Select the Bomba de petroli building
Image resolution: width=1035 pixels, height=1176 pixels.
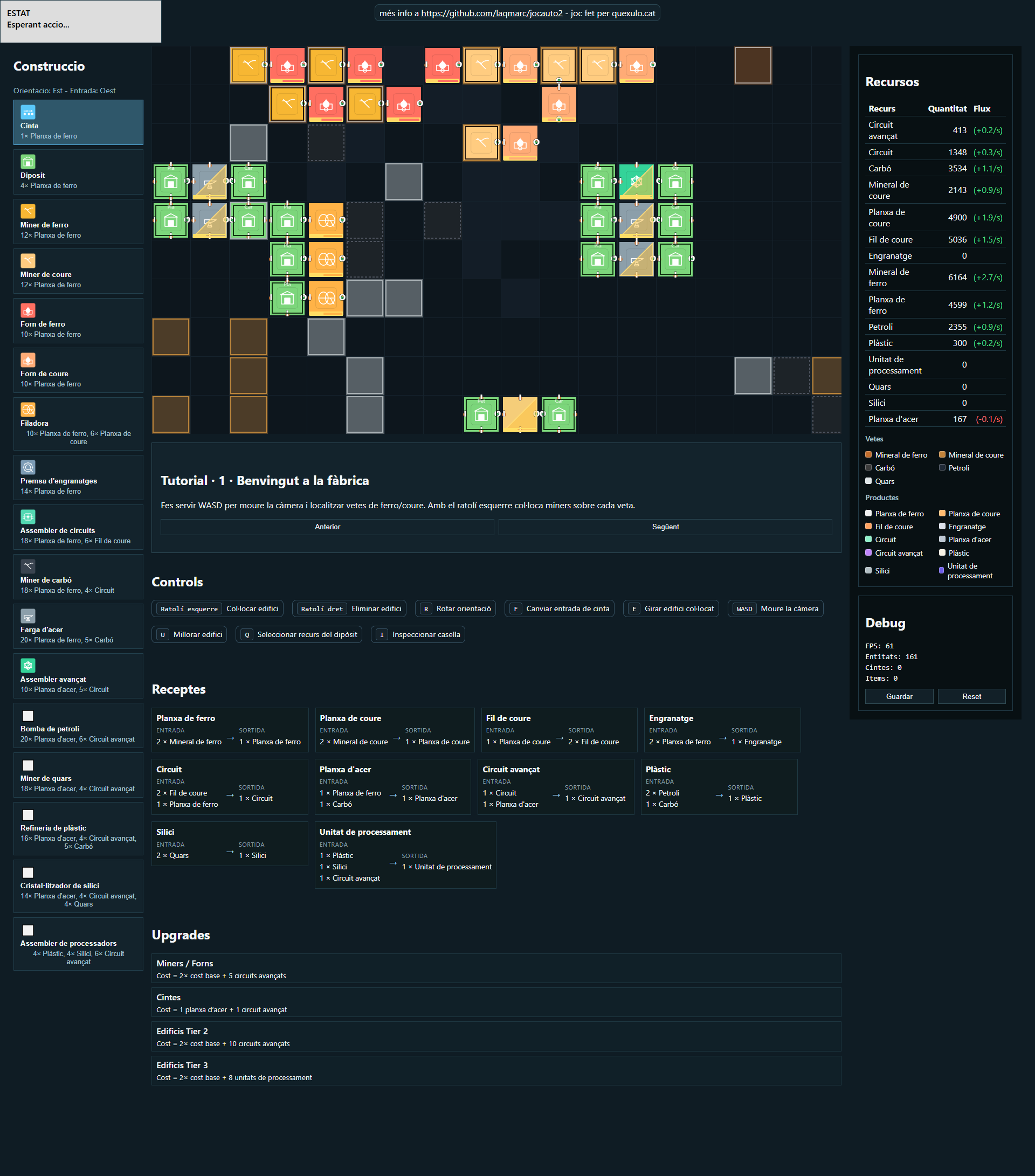click(78, 726)
